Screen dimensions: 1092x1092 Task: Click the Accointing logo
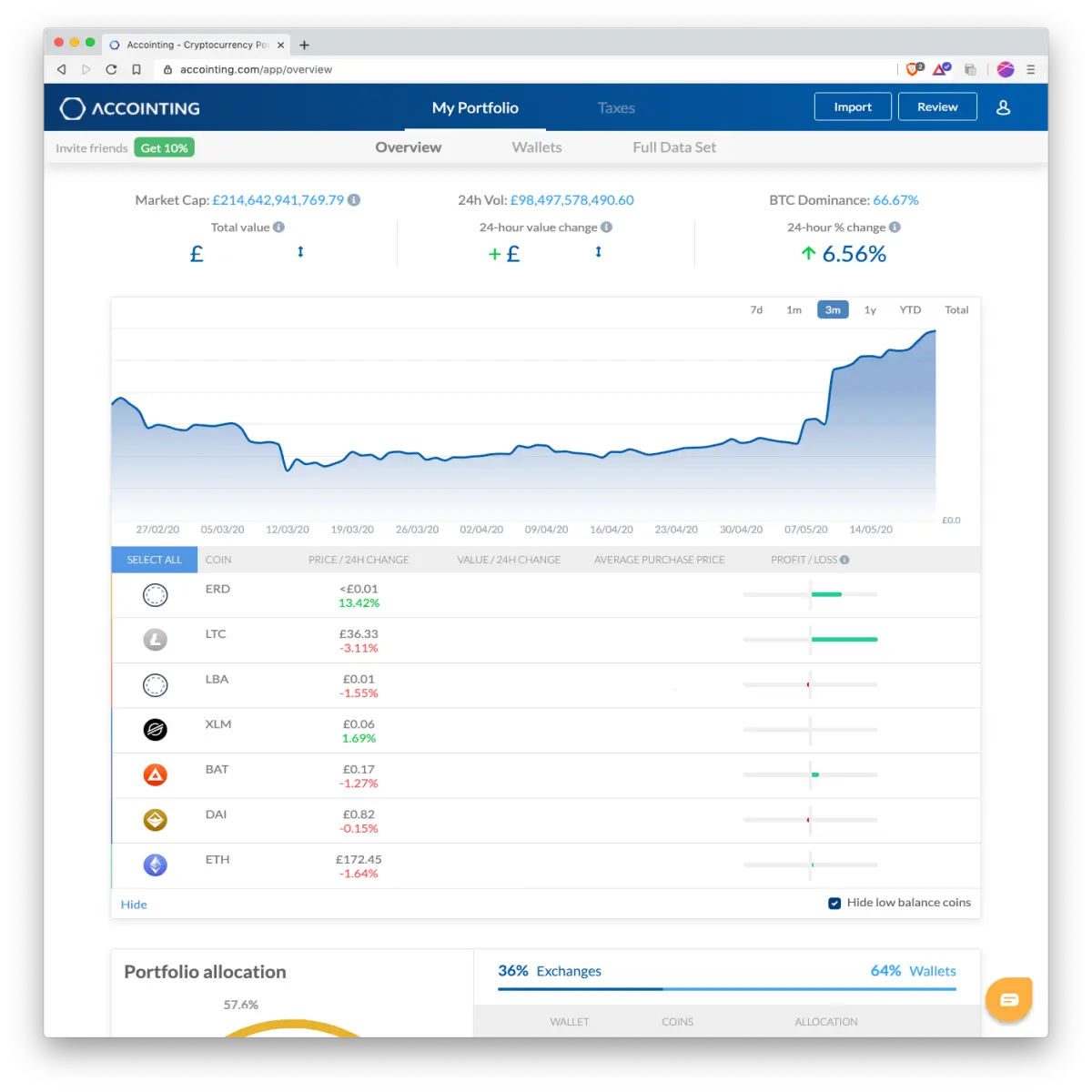129,108
